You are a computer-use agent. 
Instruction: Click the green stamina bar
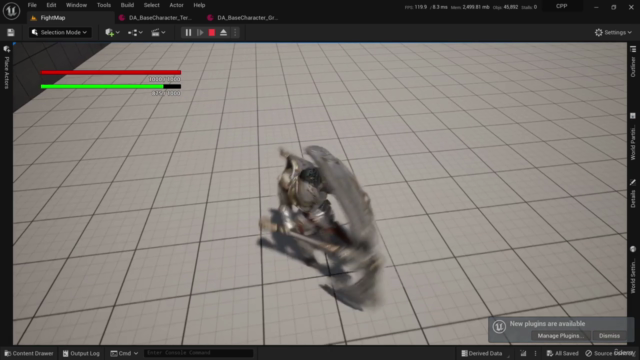click(x=111, y=86)
